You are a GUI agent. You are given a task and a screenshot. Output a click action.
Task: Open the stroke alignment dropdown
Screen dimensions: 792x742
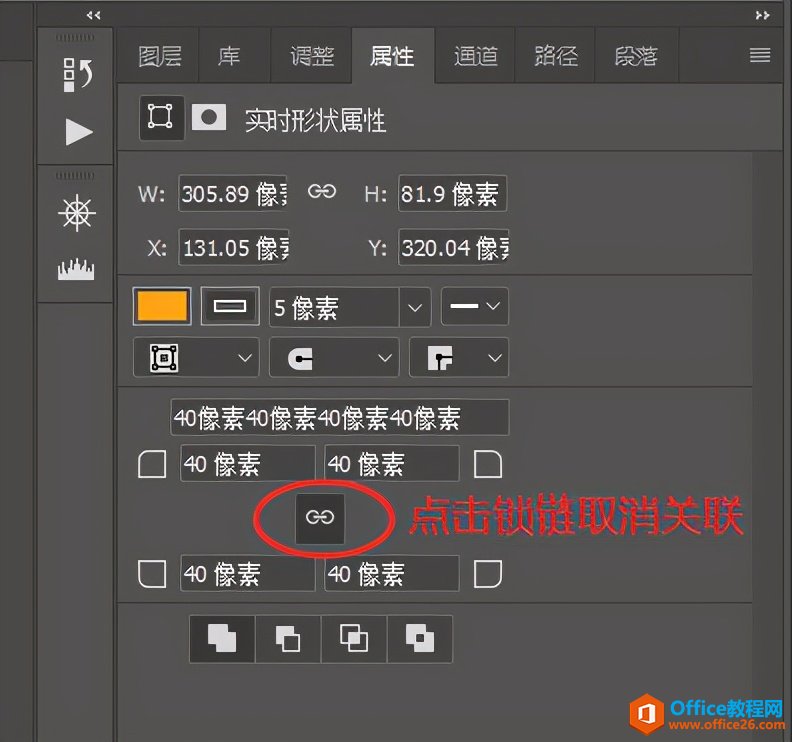click(x=196, y=358)
